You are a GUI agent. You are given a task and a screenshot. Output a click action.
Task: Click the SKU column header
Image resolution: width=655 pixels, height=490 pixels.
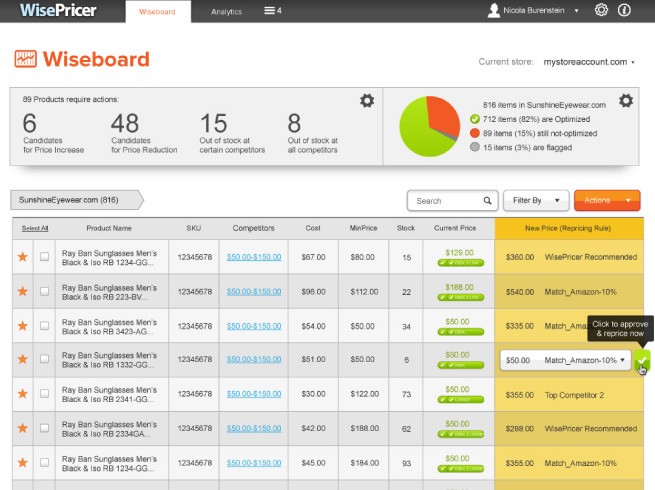[x=194, y=228]
